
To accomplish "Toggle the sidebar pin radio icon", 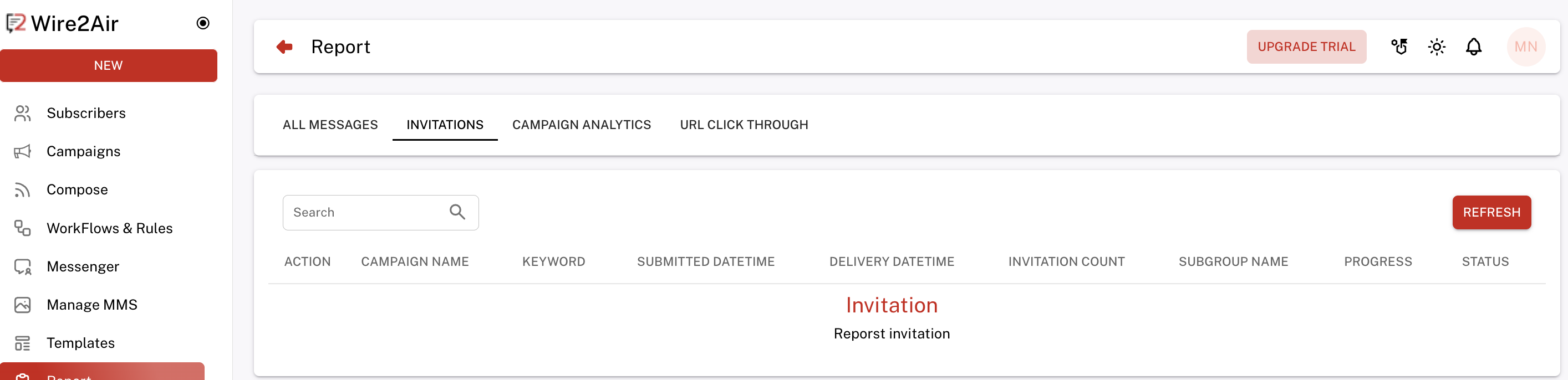I will (x=203, y=23).
